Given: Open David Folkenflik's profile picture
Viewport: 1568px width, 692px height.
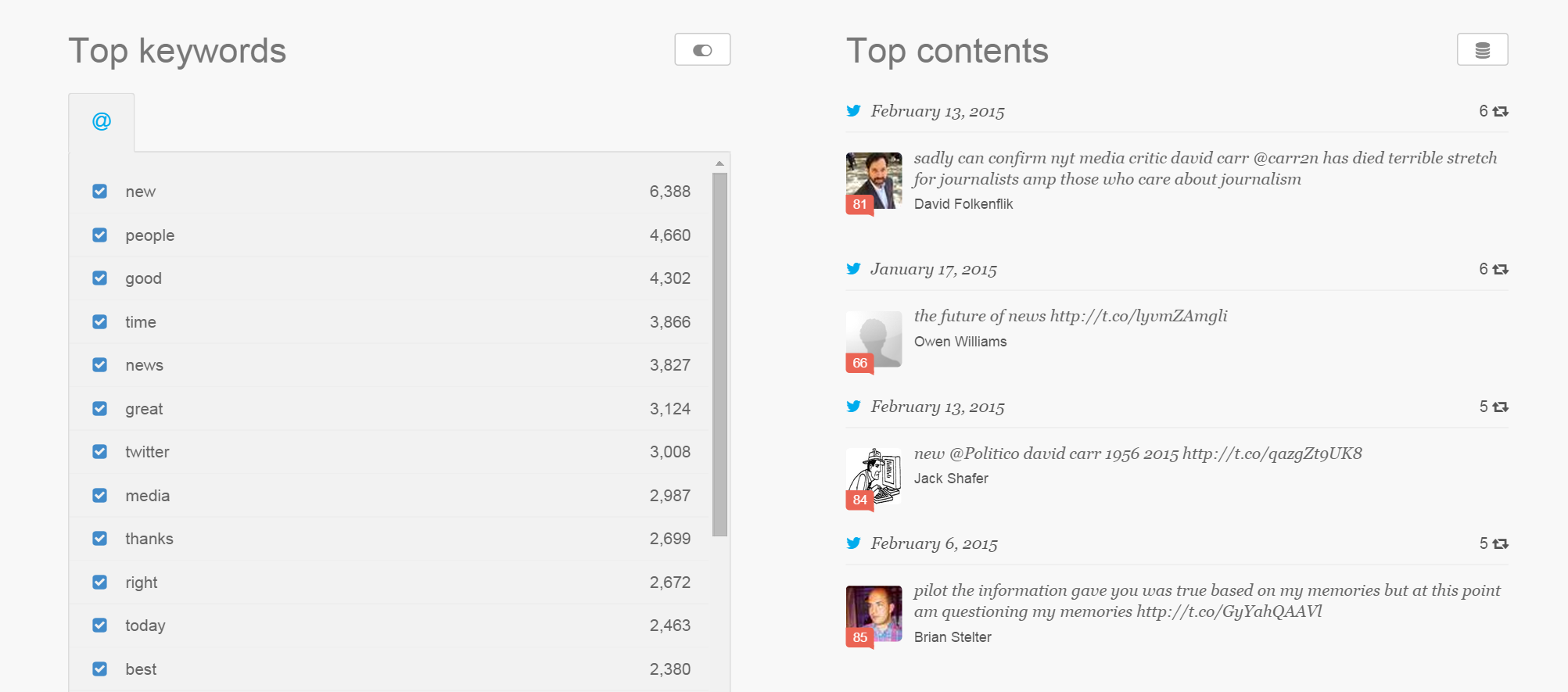Looking at the screenshot, I should [874, 180].
